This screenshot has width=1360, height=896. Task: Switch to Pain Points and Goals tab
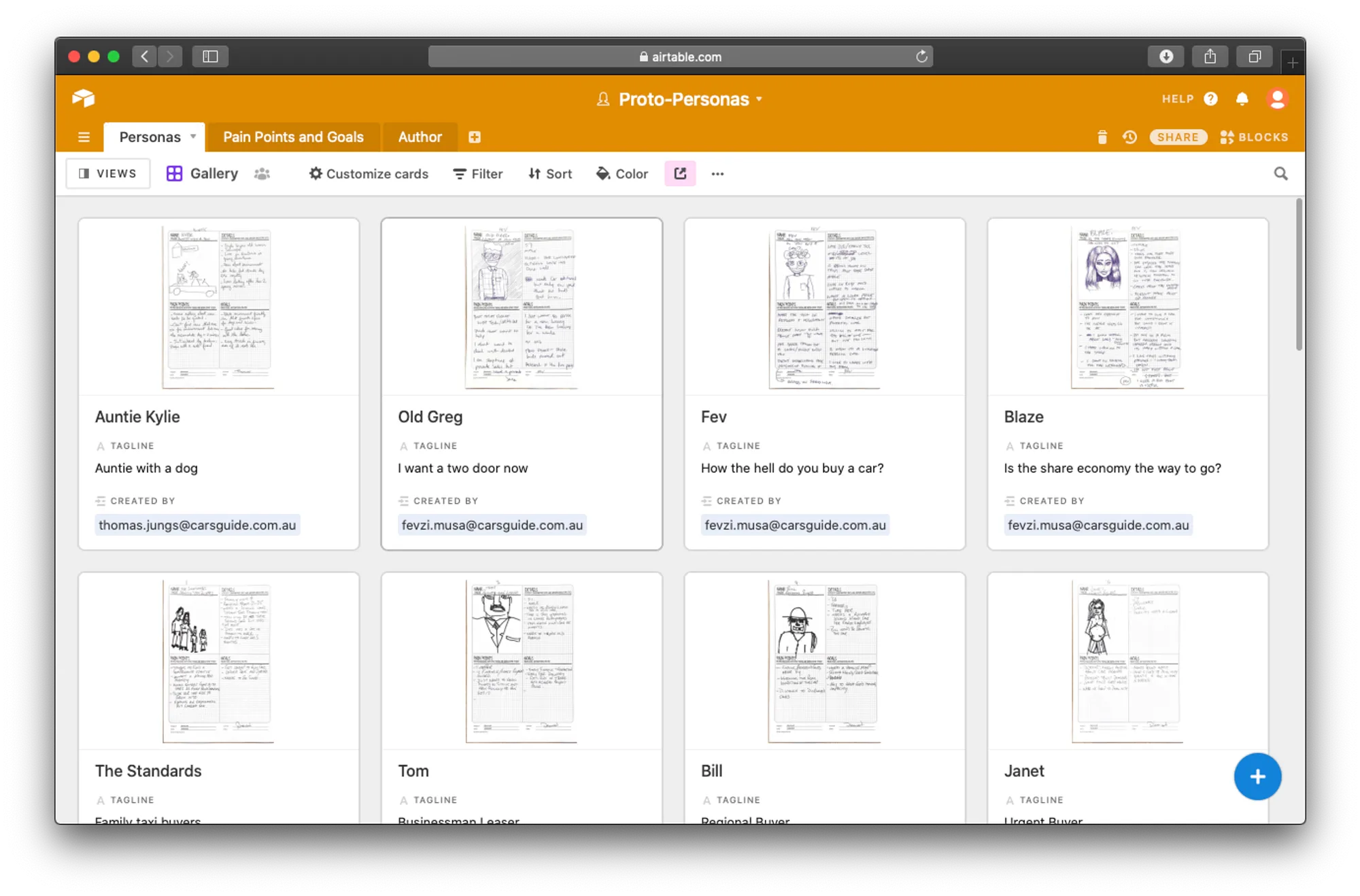[293, 137]
